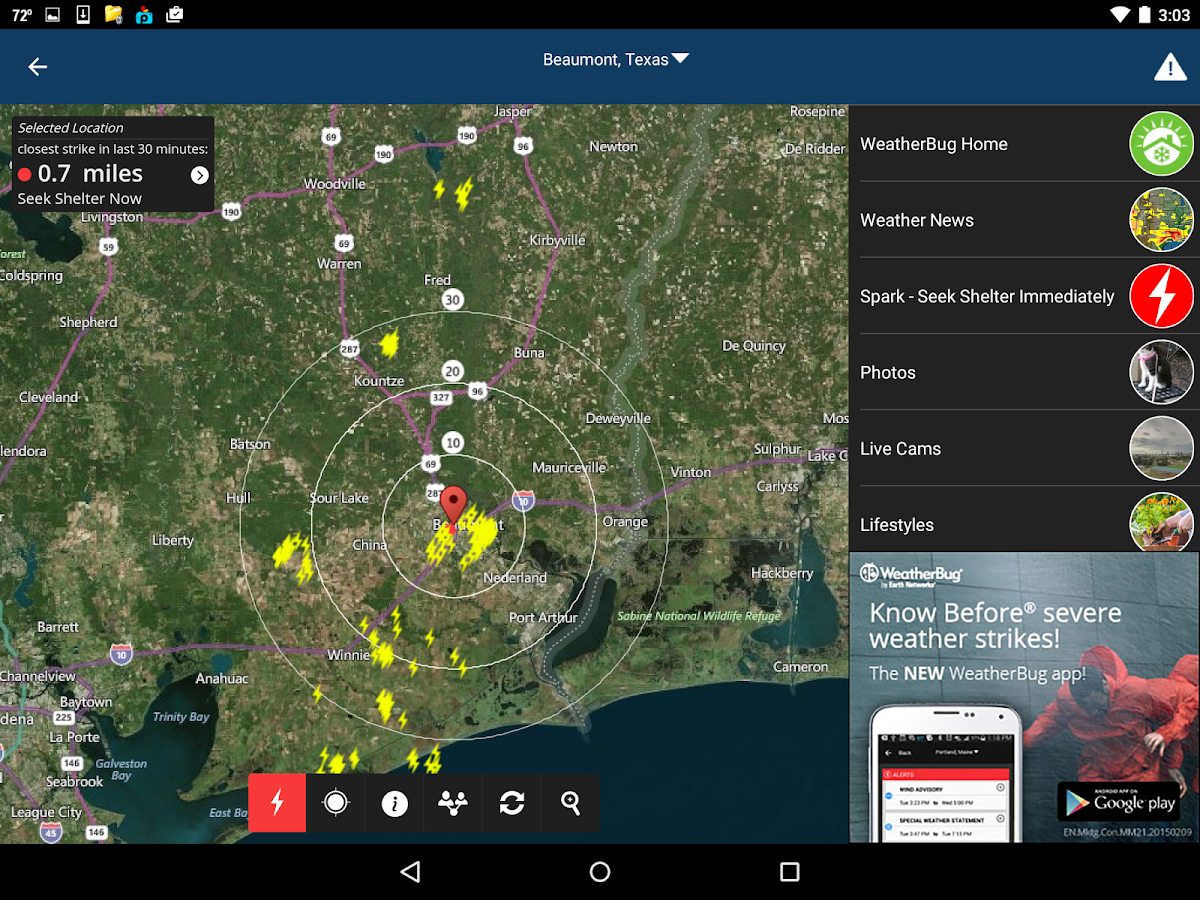The height and width of the screenshot is (900, 1200).
Task: Android home navigation button
Action: pyautogui.click(x=600, y=872)
